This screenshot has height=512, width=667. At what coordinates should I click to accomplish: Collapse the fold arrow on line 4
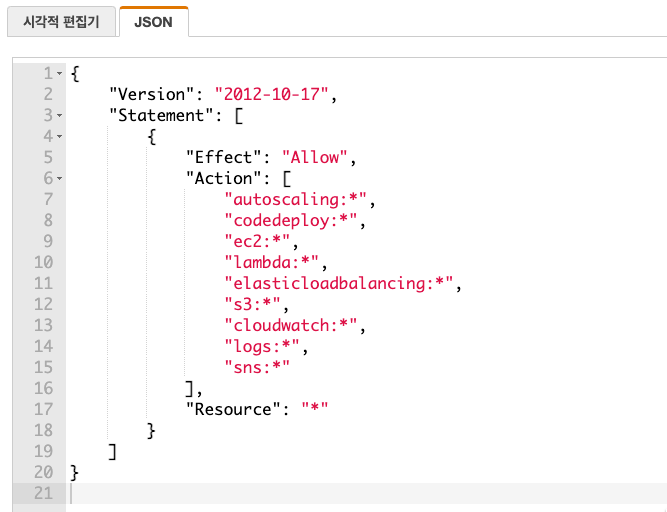[60, 137]
